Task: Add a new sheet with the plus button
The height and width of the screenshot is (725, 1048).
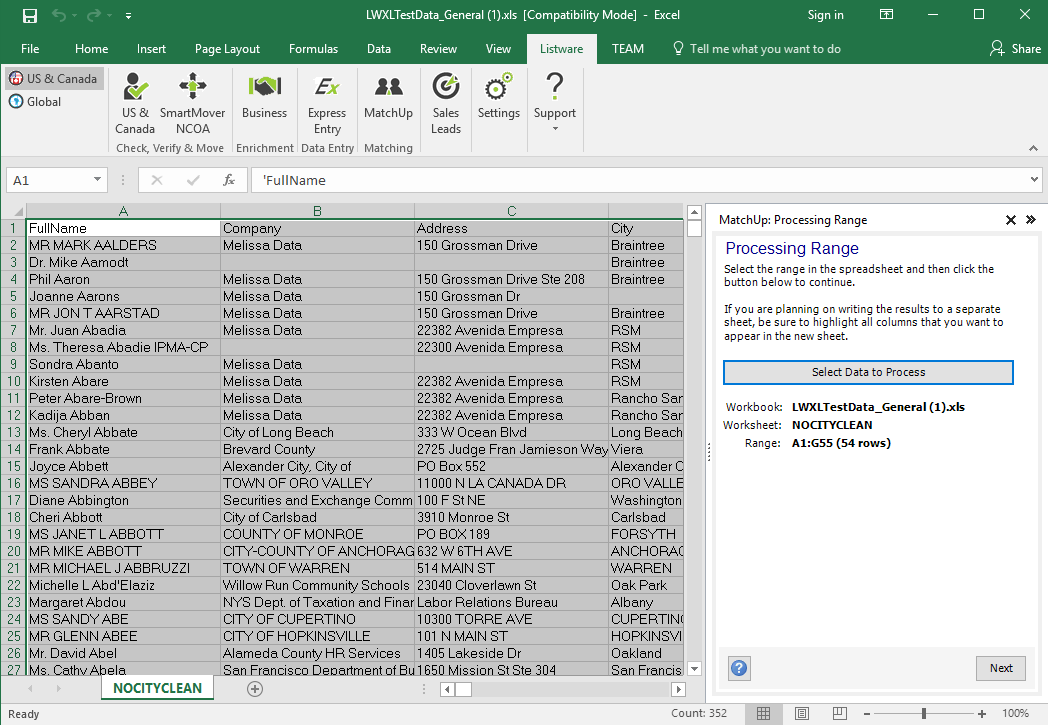Action: pyautogui.click(x=255, y=688)
